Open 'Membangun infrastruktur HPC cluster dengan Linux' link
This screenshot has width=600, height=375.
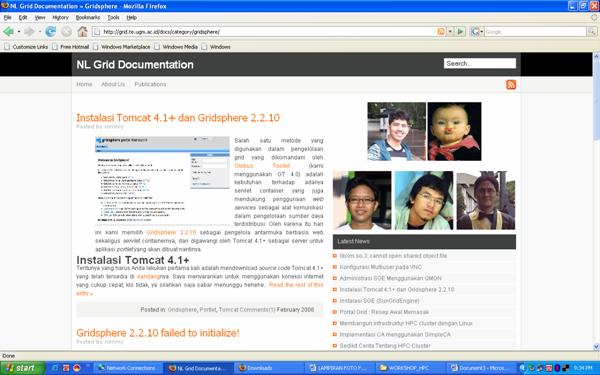tap(406, 323)
